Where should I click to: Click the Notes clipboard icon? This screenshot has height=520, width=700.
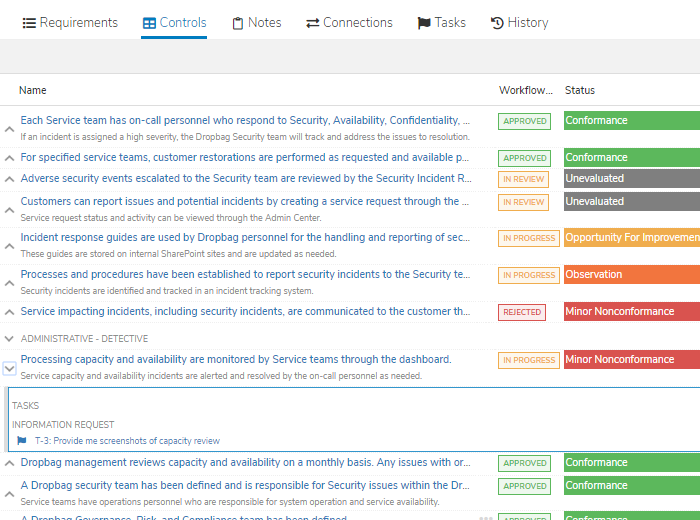click(x=238, y=23)
